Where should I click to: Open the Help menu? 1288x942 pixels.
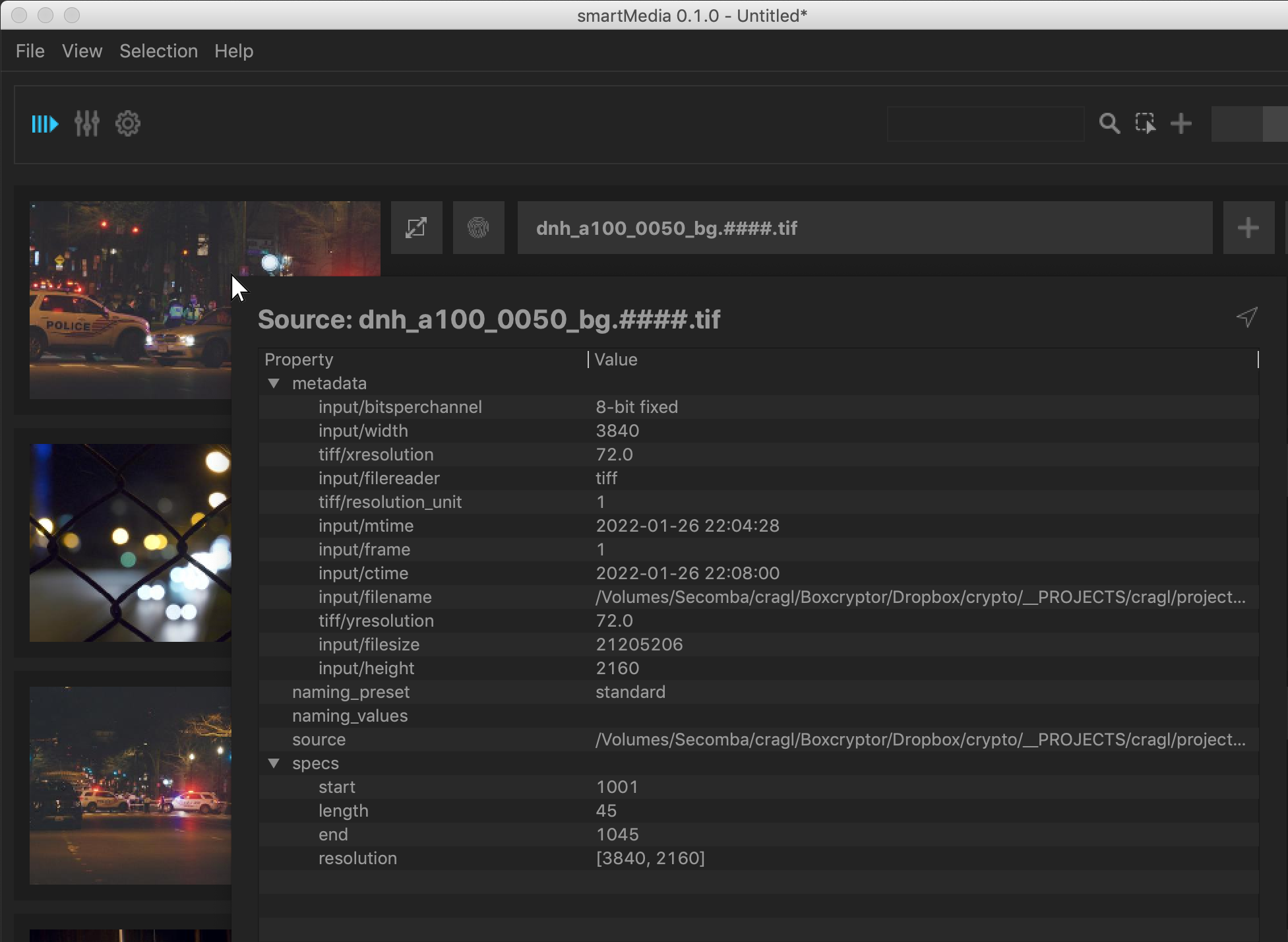(x=233, y=51)
